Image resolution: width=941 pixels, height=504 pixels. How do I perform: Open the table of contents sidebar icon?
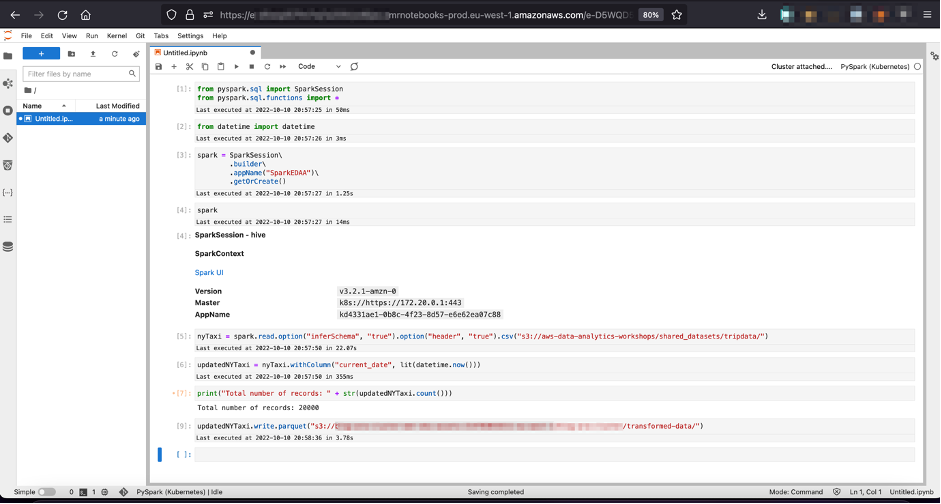(8, 219)
